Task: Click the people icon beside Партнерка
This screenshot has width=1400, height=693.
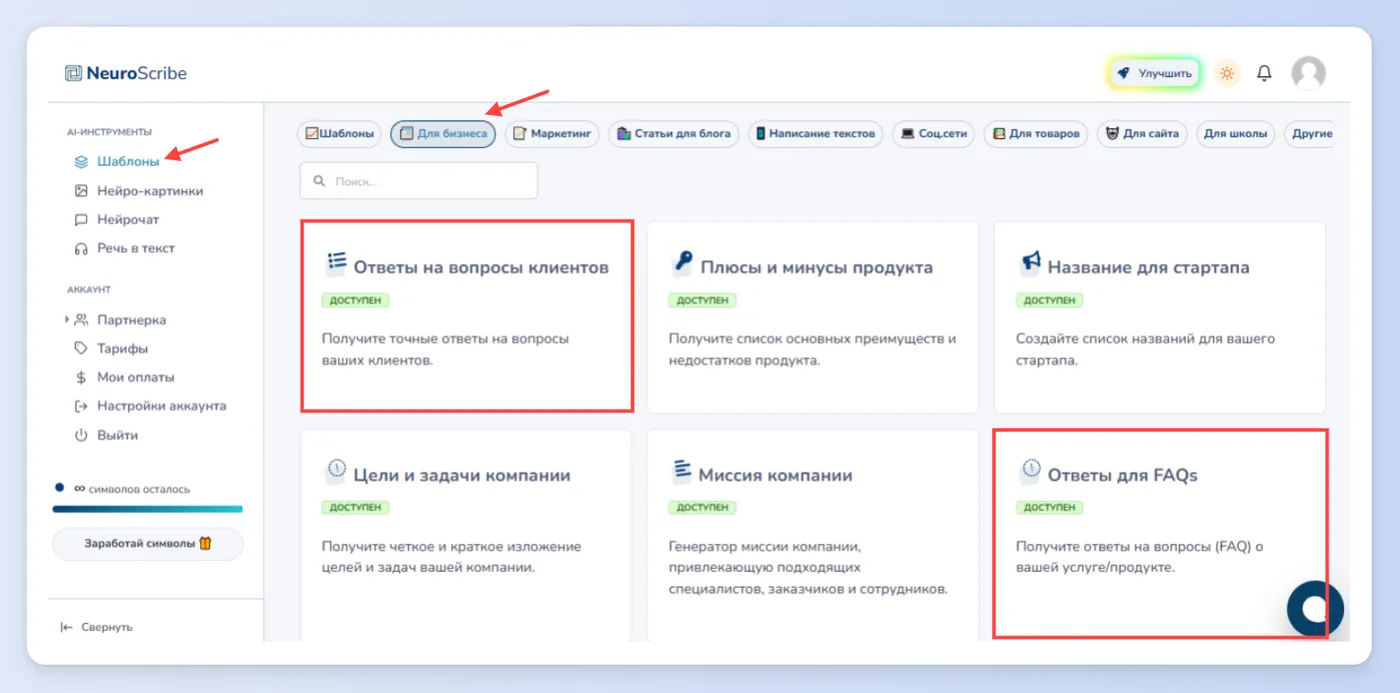Action: (82, 320)
